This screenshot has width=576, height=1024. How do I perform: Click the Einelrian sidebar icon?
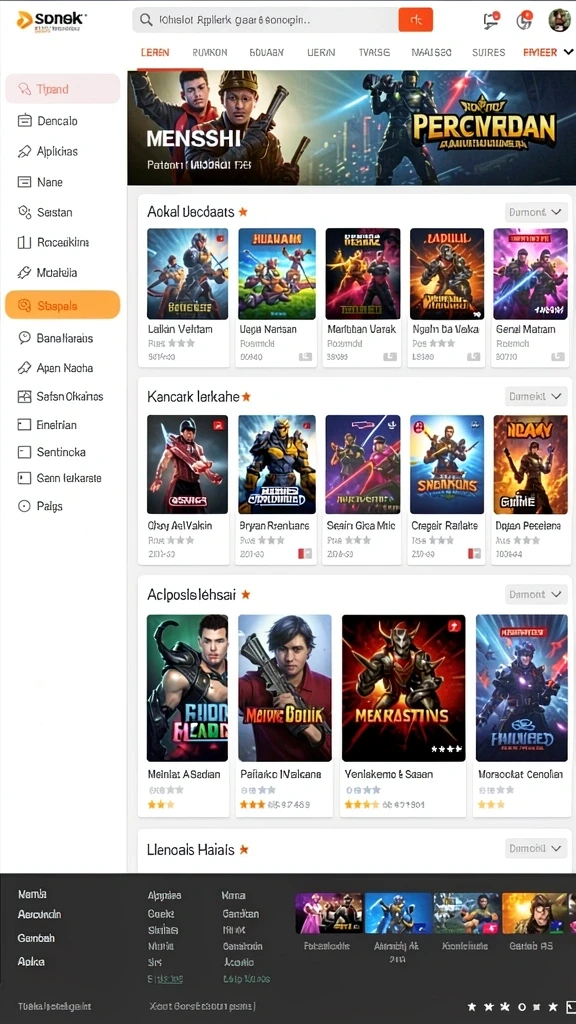tap(25, 424)
